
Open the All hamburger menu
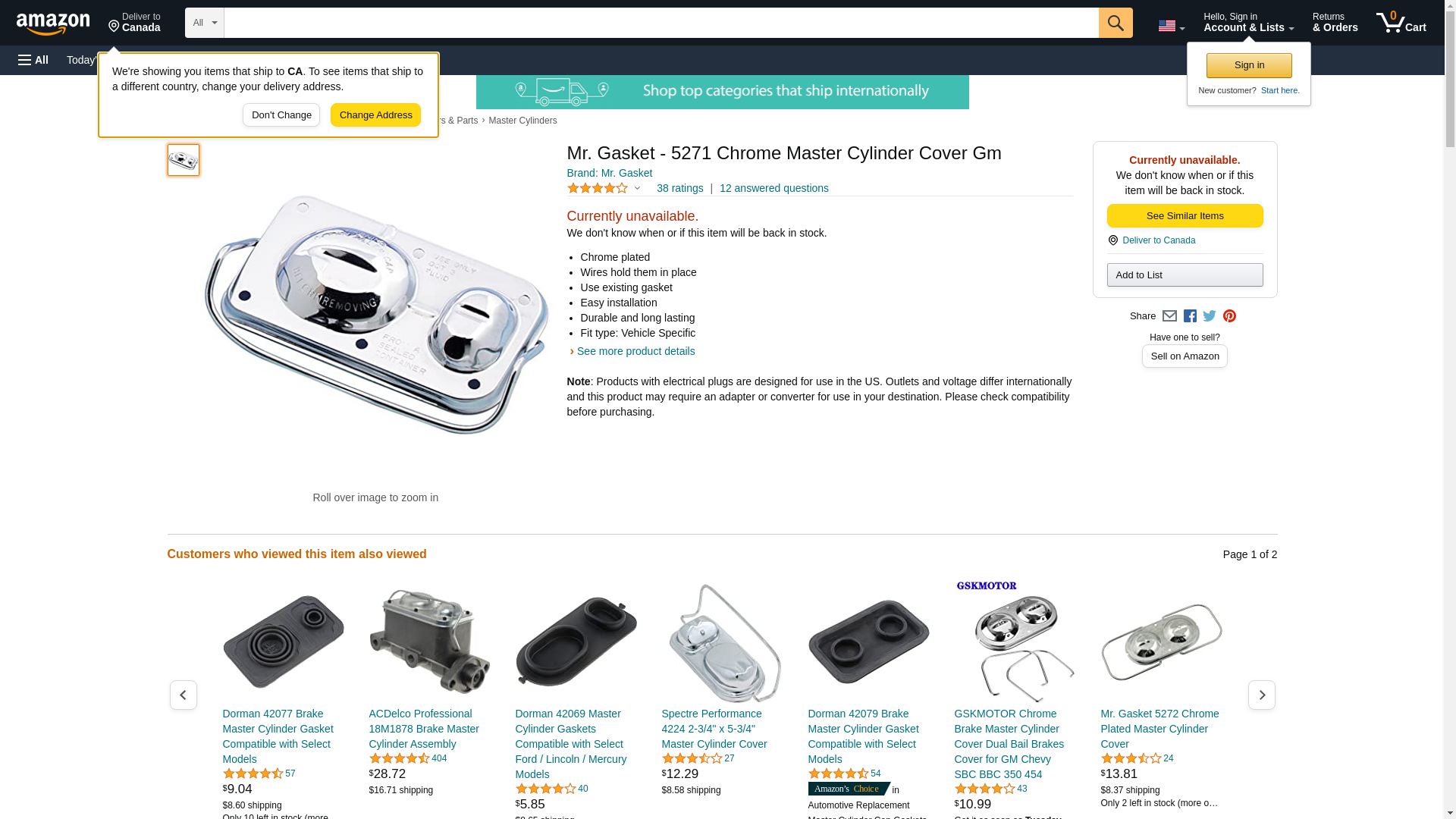pyautogui.click(x=33, y=60)
